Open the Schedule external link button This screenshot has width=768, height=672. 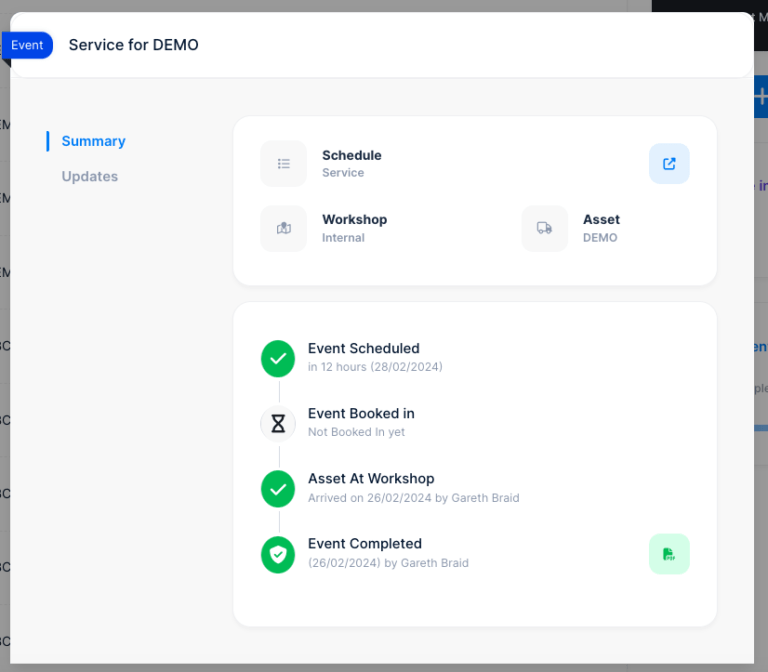[x=669, y=164]
